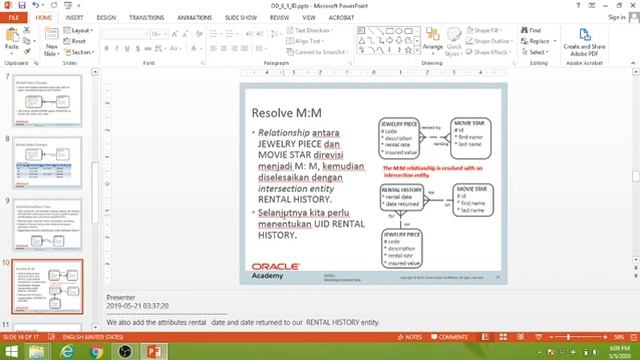Increase list indent level
Image resolution: width=640 pixels, height=360 pixels.
click(x=260, y=34)
